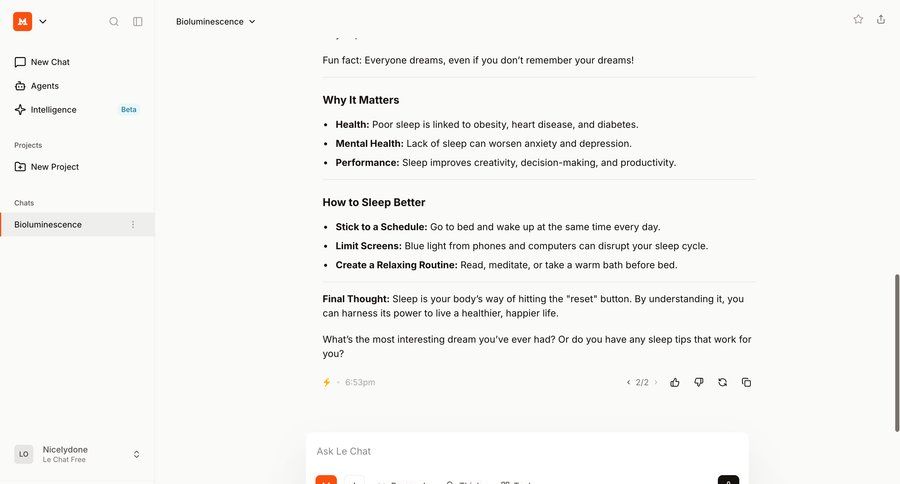The height and width of the screenshot is (484, 900).
Task: Create a New Project
Action: (x=54, y=167)
